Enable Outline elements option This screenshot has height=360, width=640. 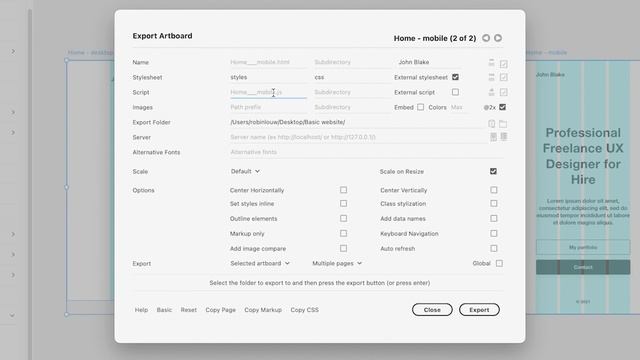(x=343, y=218)
